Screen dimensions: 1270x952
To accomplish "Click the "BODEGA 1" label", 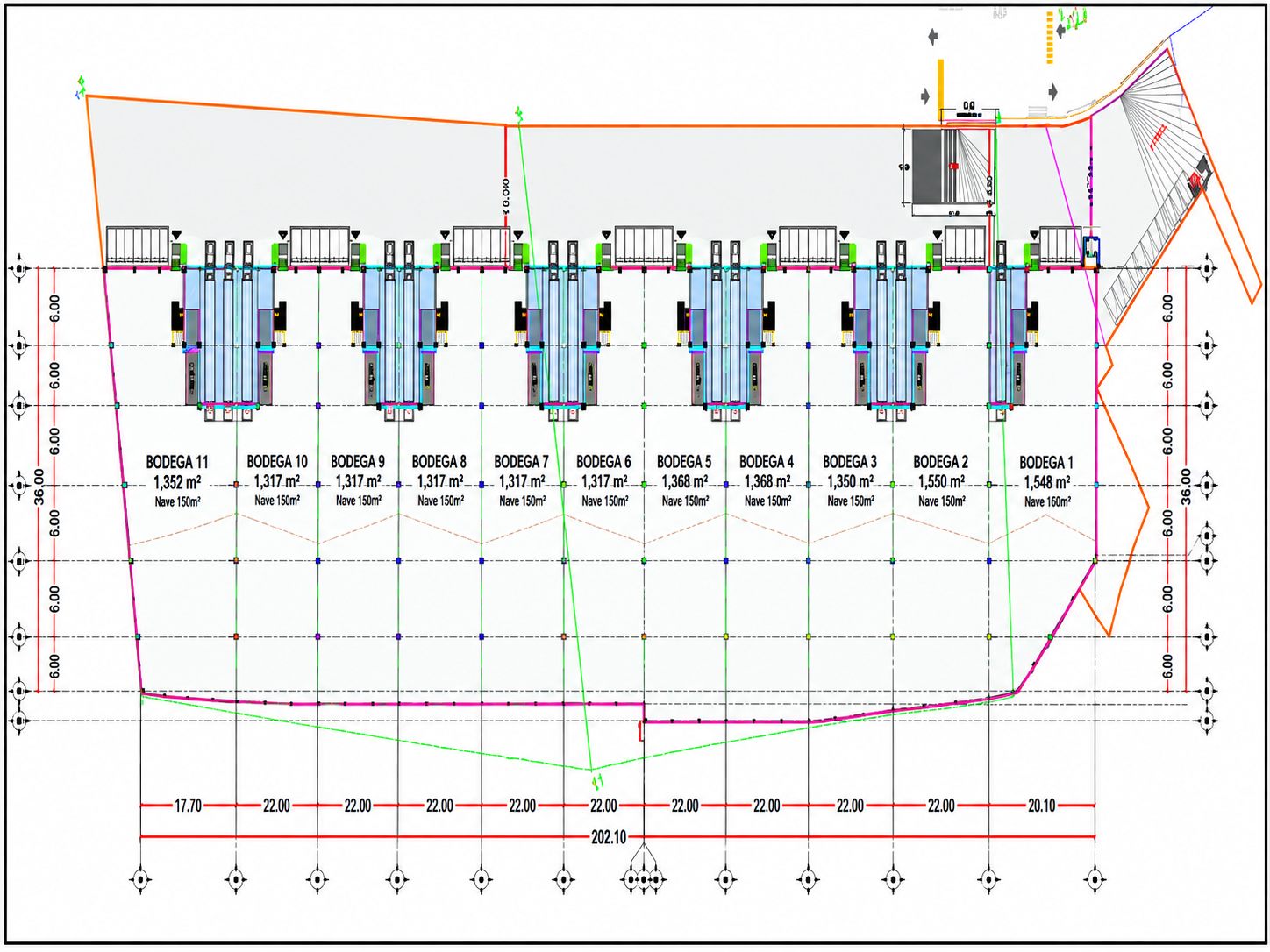I will [1046, 462].
